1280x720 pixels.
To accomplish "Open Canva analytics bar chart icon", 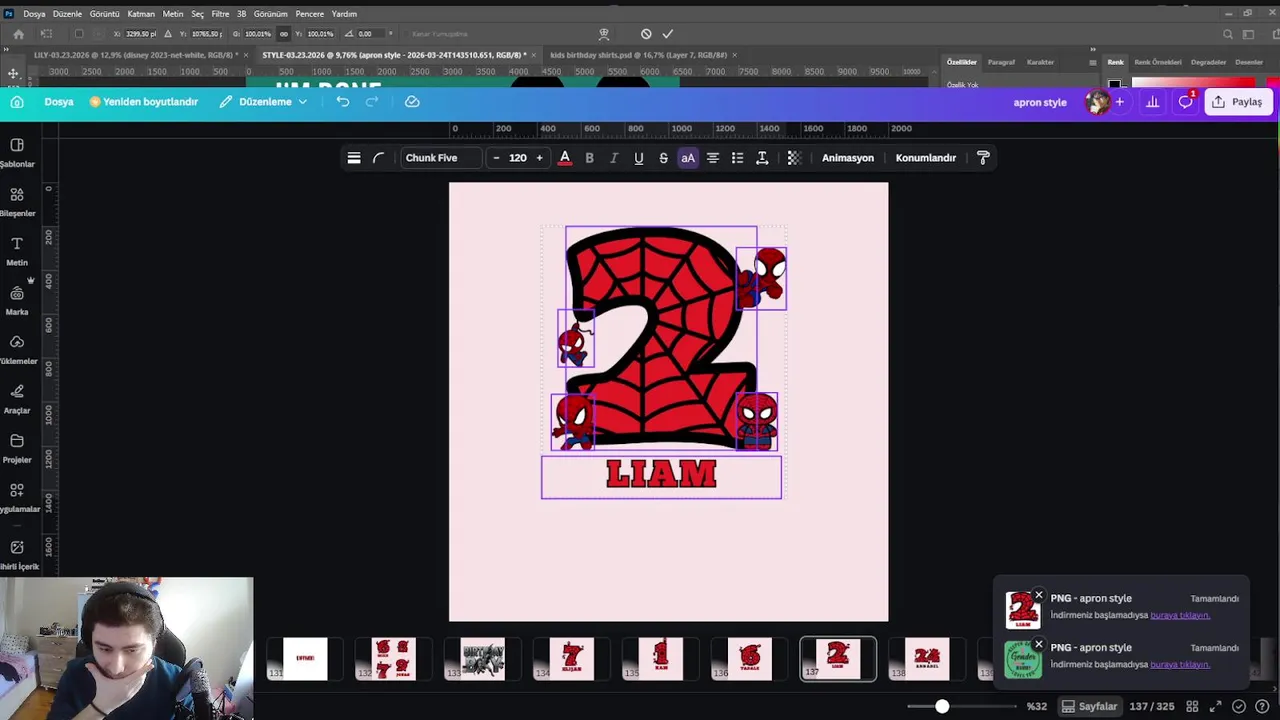I will coord(1153,102).
